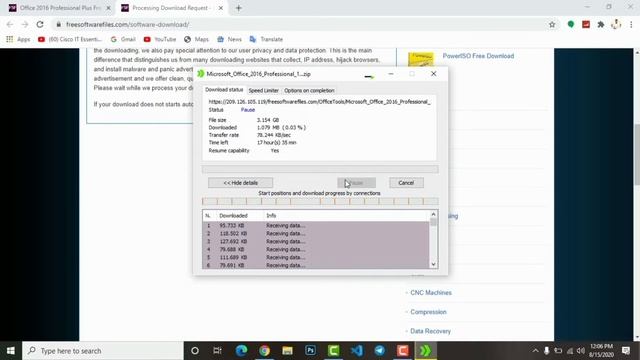Cancel the download
Image resolution: width=640 pixels, height=360 pixels.
(406, 183)
